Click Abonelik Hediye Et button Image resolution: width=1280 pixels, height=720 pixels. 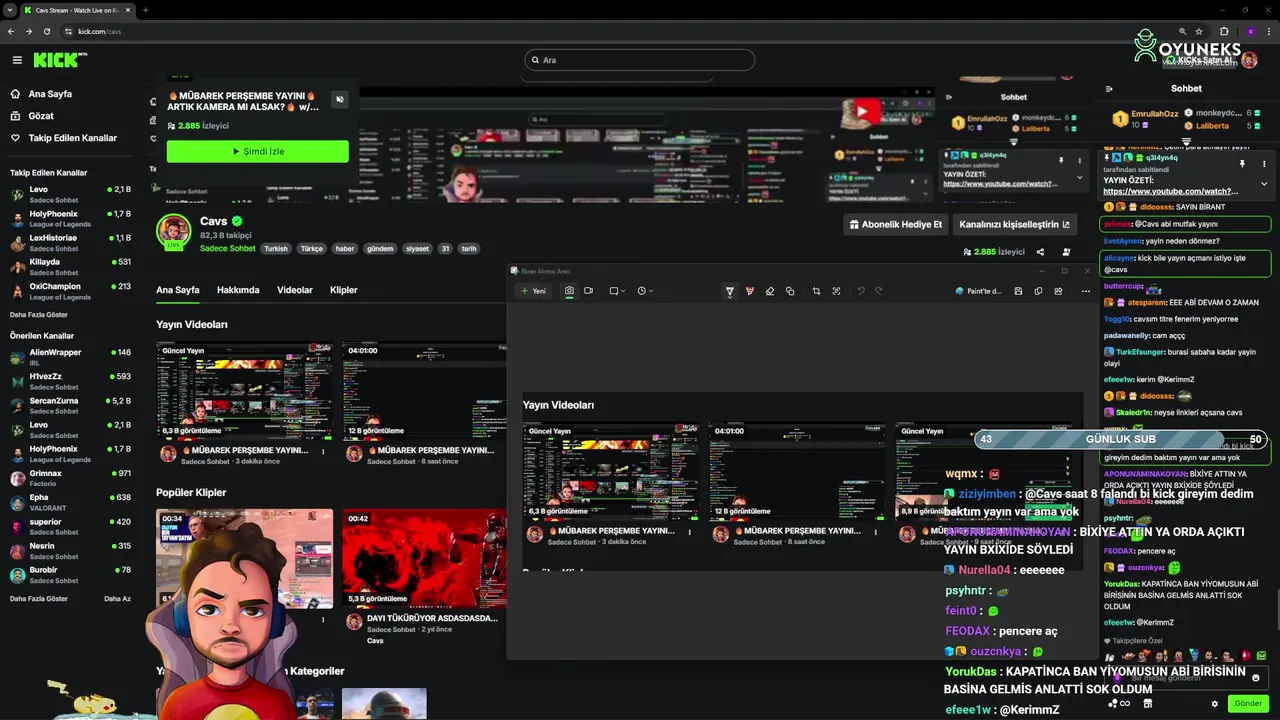click(x=895, y=225)
